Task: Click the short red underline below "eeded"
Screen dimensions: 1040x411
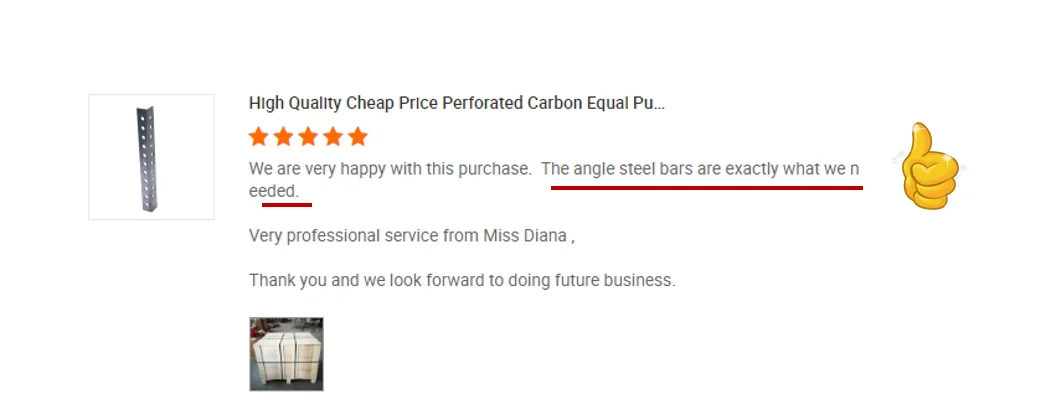Action: [287, 205]
